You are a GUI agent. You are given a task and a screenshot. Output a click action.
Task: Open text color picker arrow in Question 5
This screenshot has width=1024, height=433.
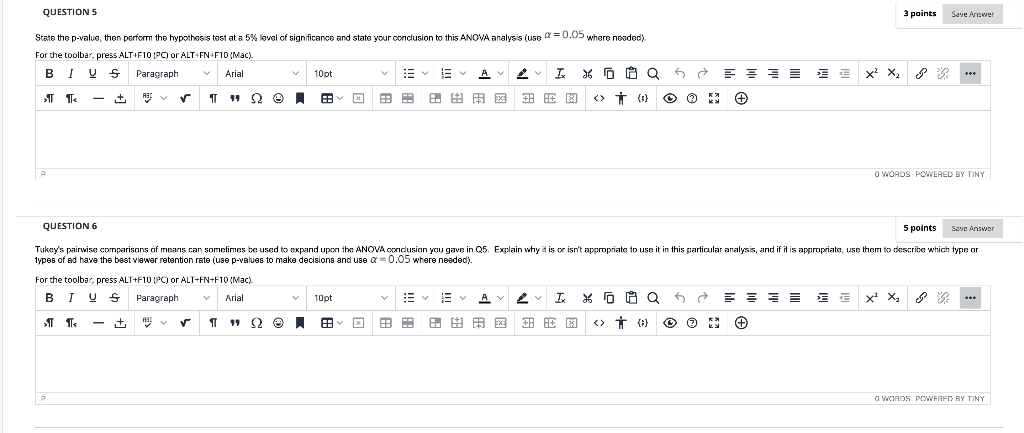click(x=499, y=74)
